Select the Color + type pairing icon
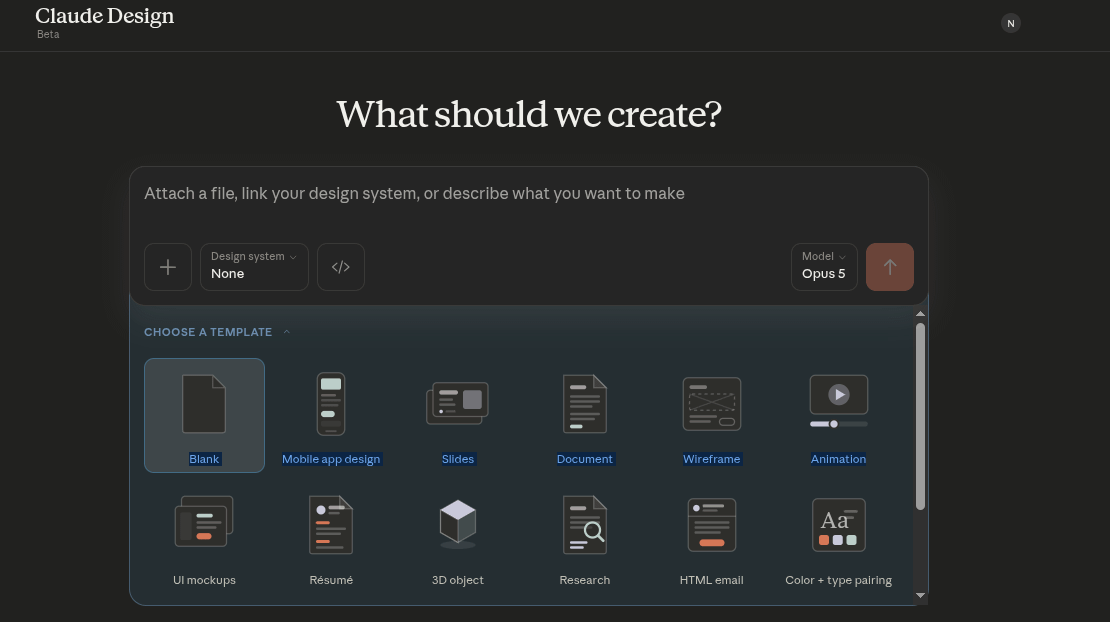The height and width of the screenshot is (622, 1110). (x=838, y=524)
